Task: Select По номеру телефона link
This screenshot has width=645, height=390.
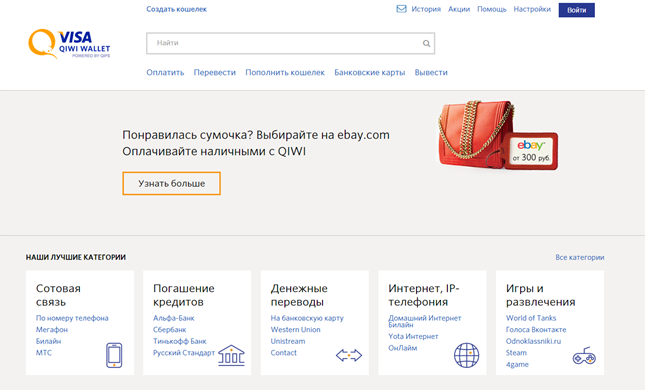Action: (x=72, y=318)
